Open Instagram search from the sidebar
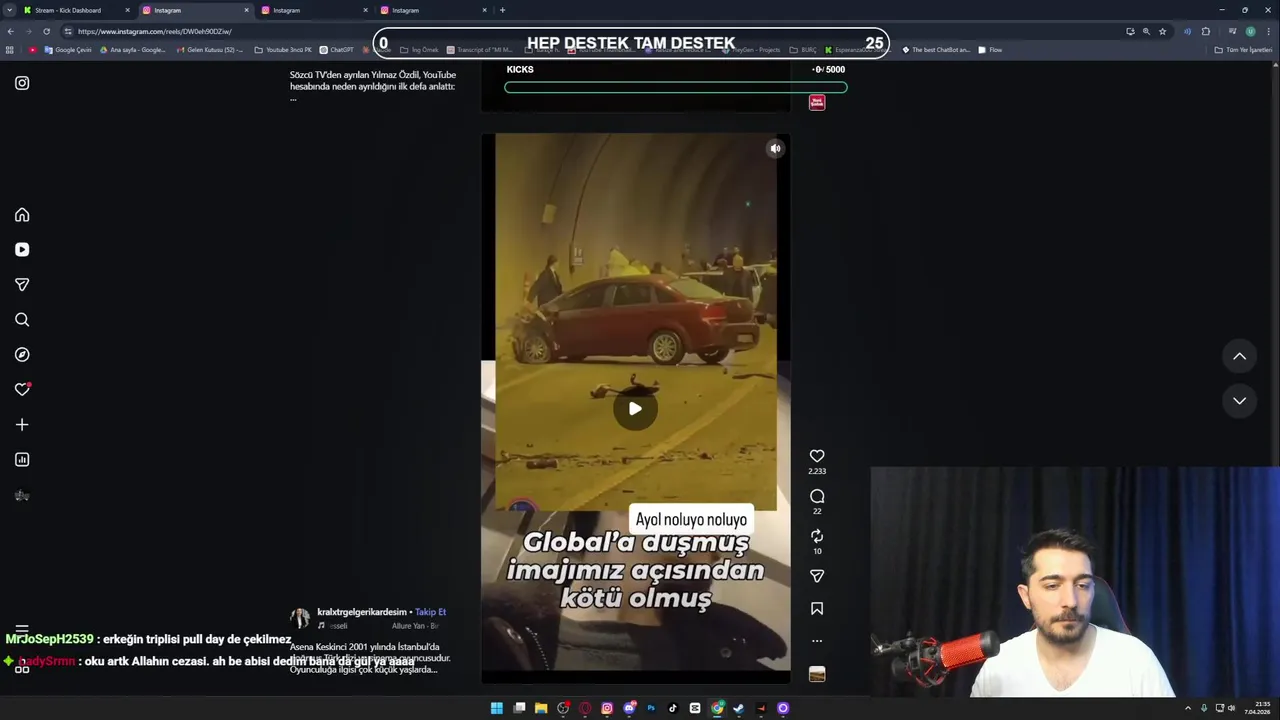1280x720 pixels. (x=22, y=320)
